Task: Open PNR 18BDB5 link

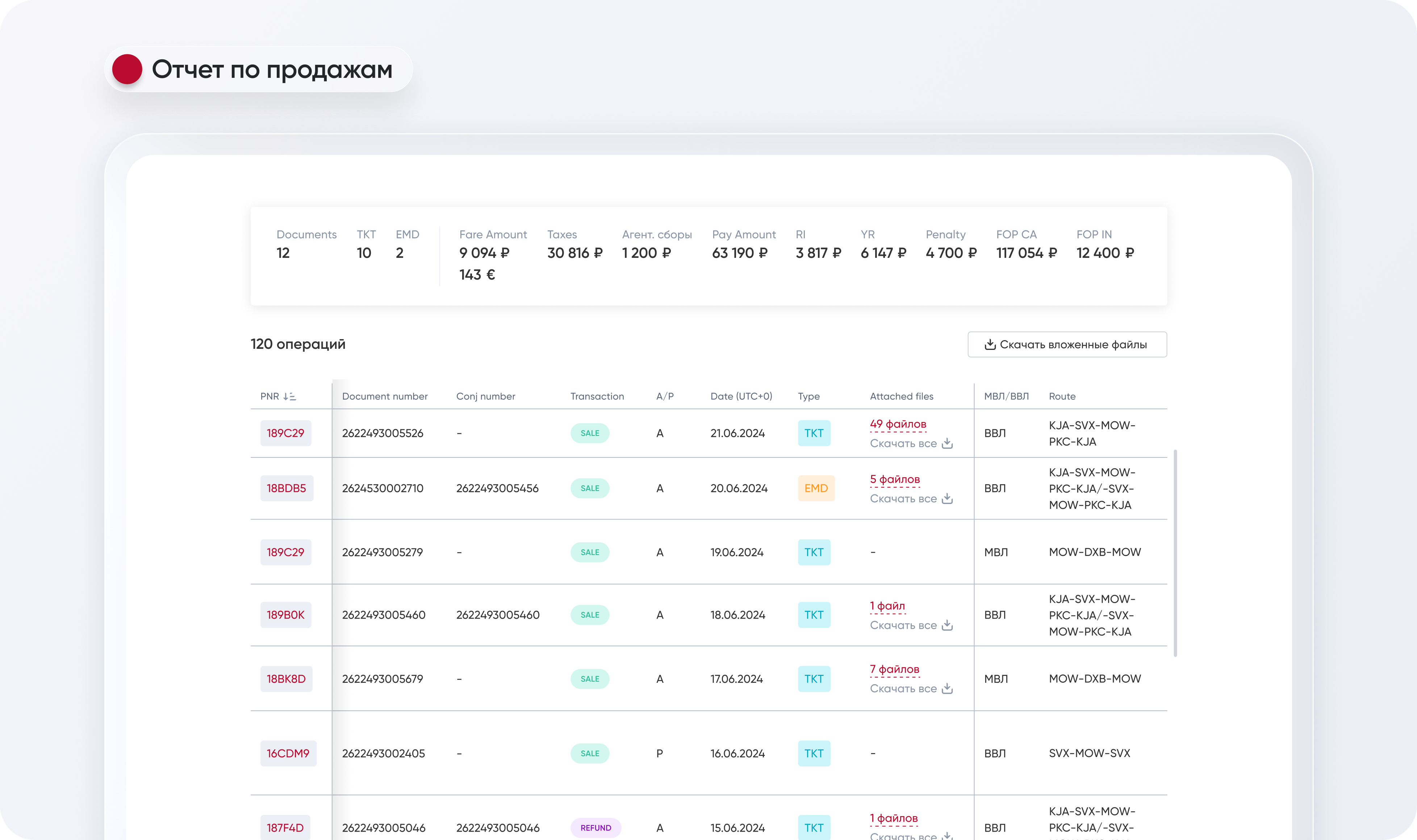Action: coord(287,488)
